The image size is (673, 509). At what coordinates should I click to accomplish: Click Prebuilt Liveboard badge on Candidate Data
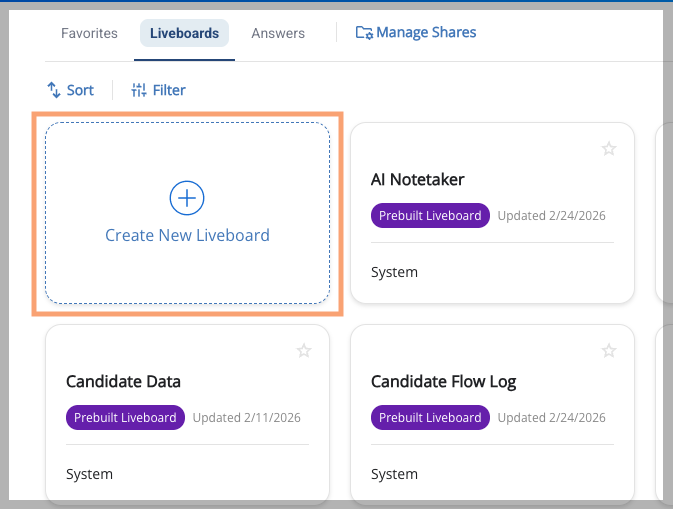pos(125,418)
